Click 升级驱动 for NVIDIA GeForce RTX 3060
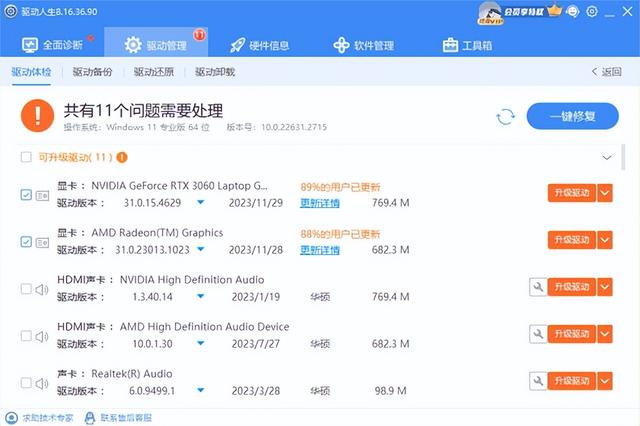 click(x=572, y=193)
